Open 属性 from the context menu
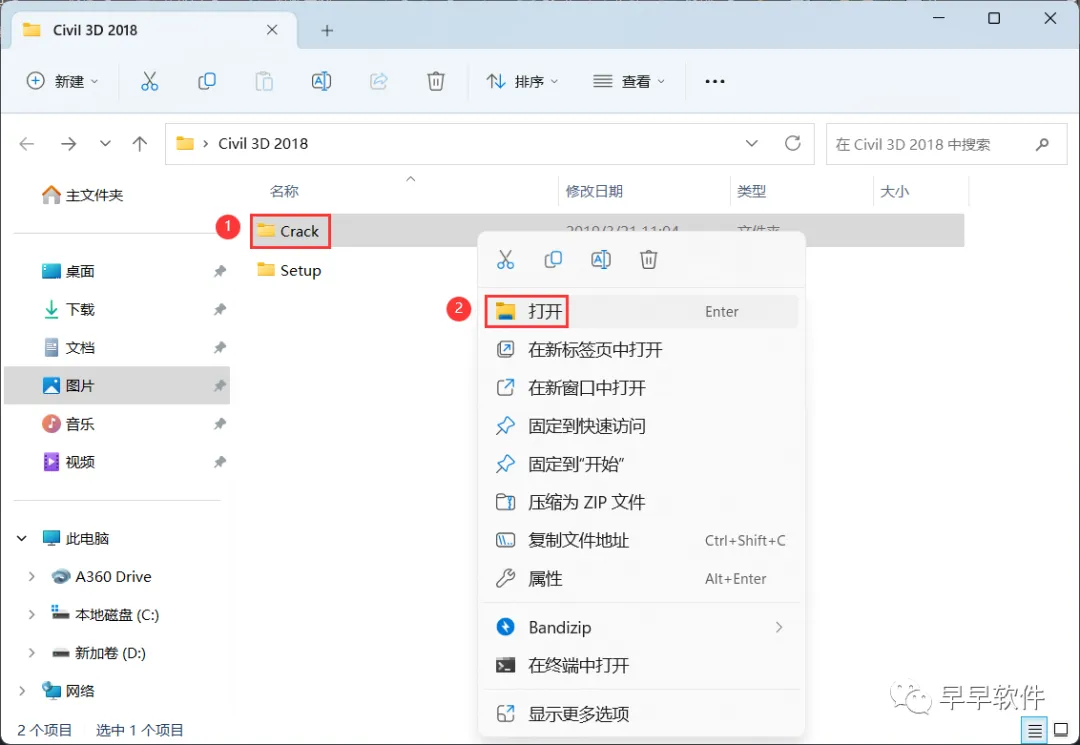1080x745 pixels. click(641, 578)
